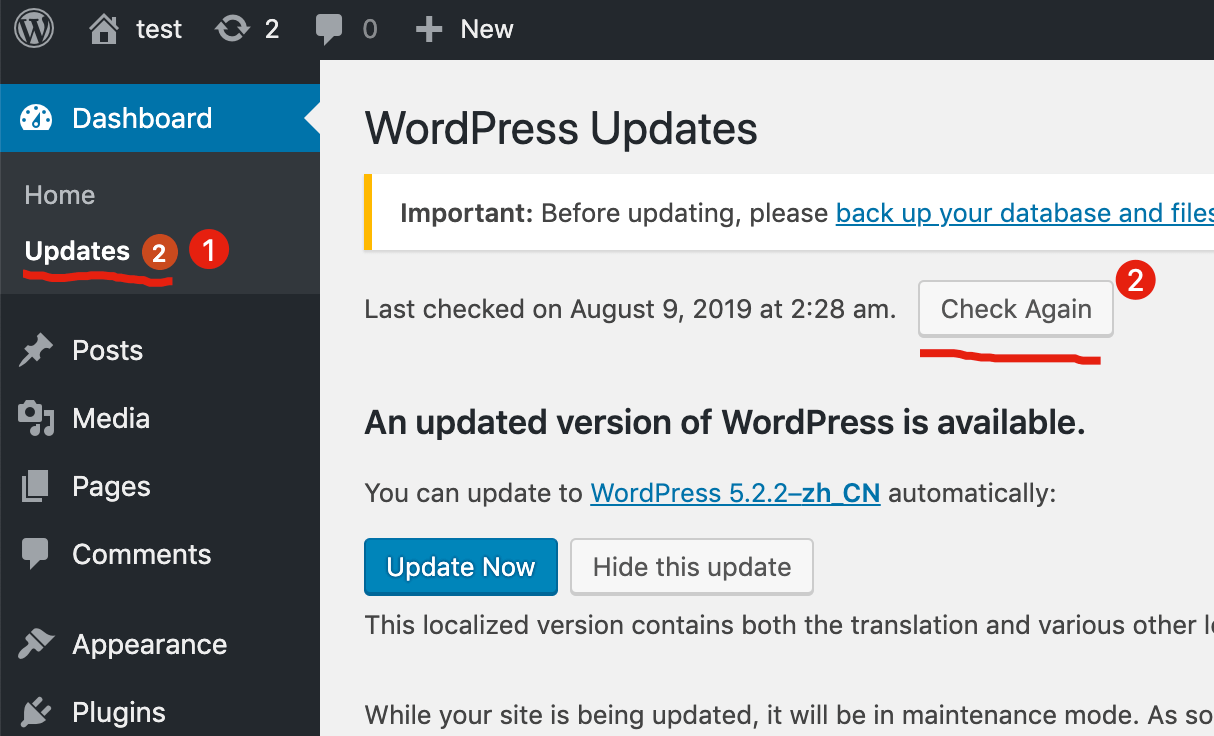
Task: Click the Updates count badge showing 2
Action: click(158, 252)
